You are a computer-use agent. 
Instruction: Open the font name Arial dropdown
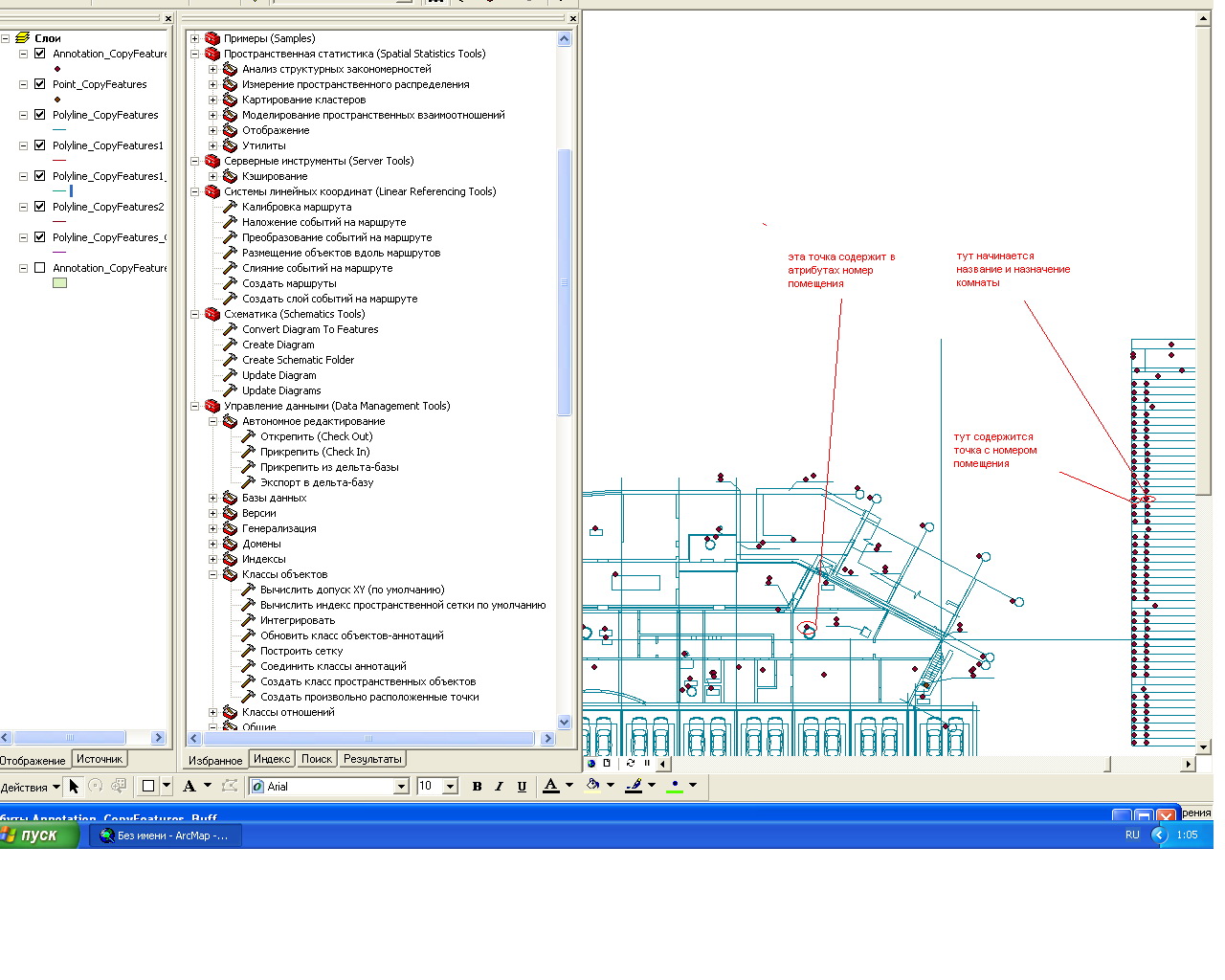coord(402,787)
